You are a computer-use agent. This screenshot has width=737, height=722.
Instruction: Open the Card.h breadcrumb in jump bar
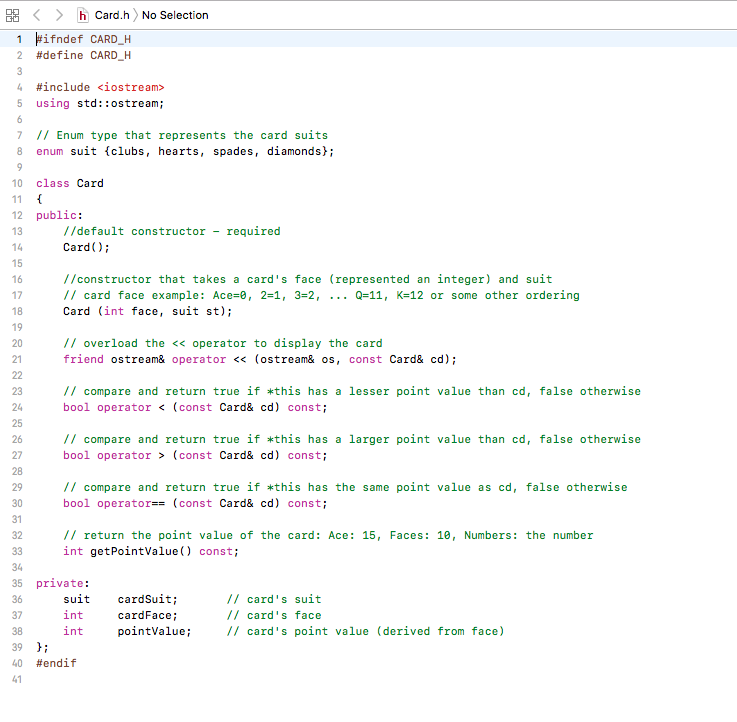(112, 16)
